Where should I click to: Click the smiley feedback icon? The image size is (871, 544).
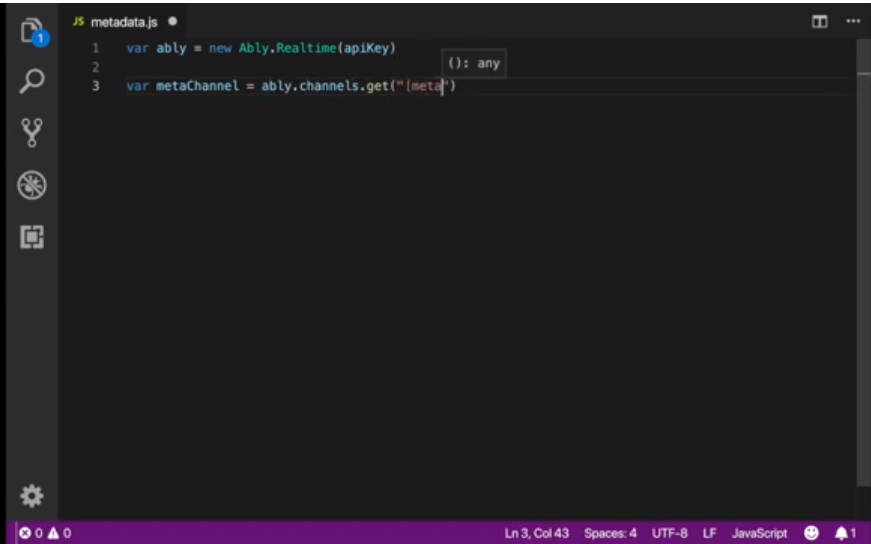[x=811, y=533]
